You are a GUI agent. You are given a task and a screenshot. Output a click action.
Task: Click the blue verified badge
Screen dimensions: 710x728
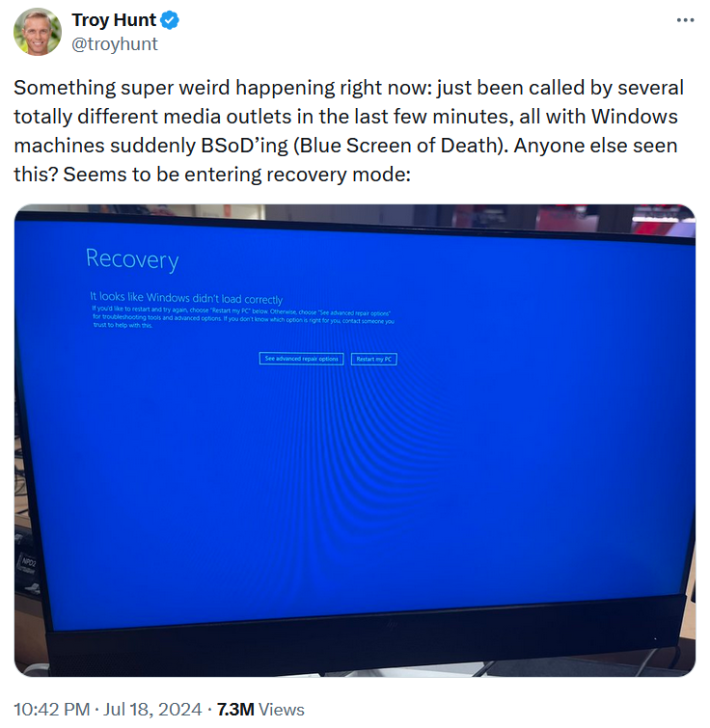[170, 20]
